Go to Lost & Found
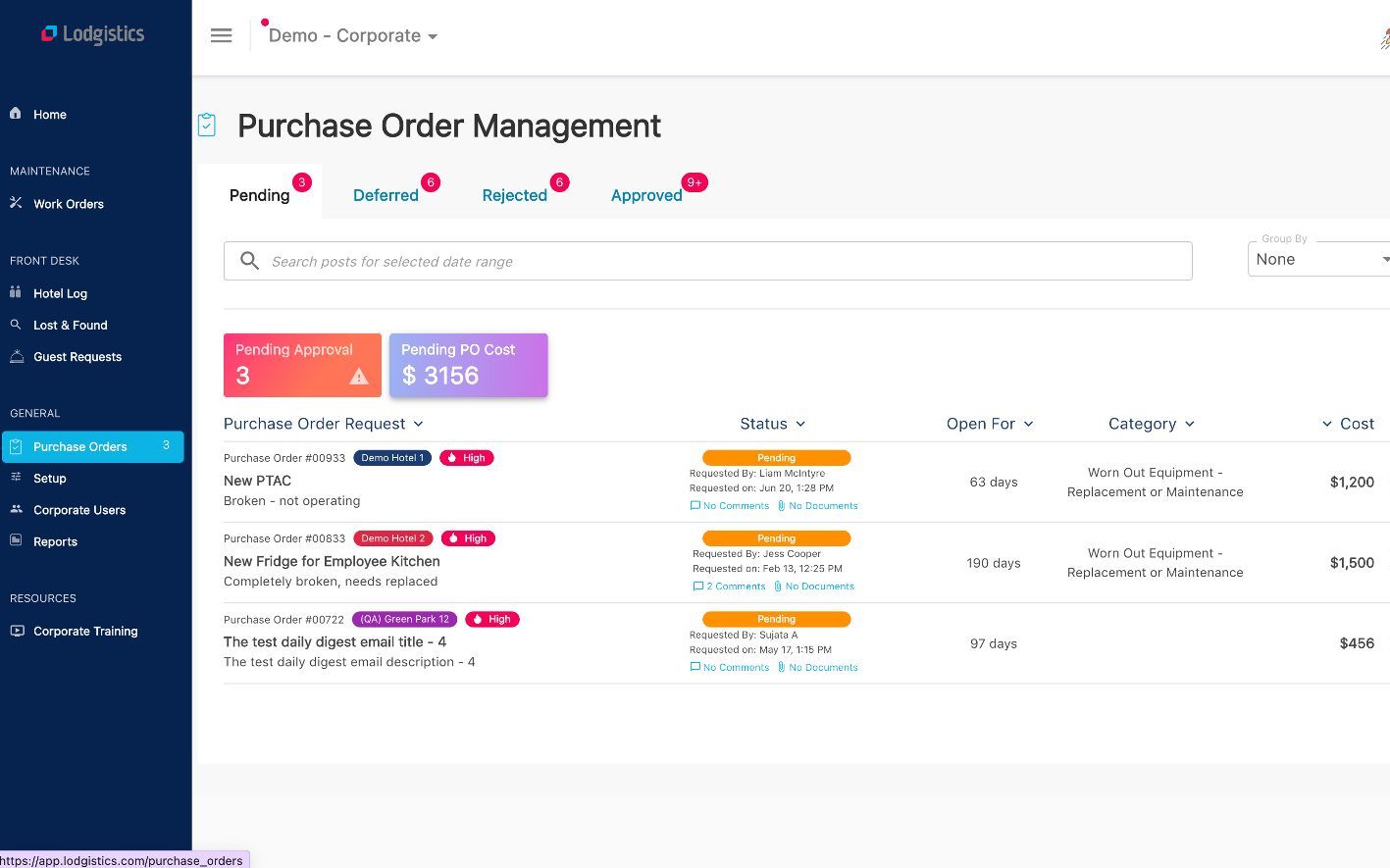Screen dimensions: 1390x868 pyautogui.click(x=70, y=325)
